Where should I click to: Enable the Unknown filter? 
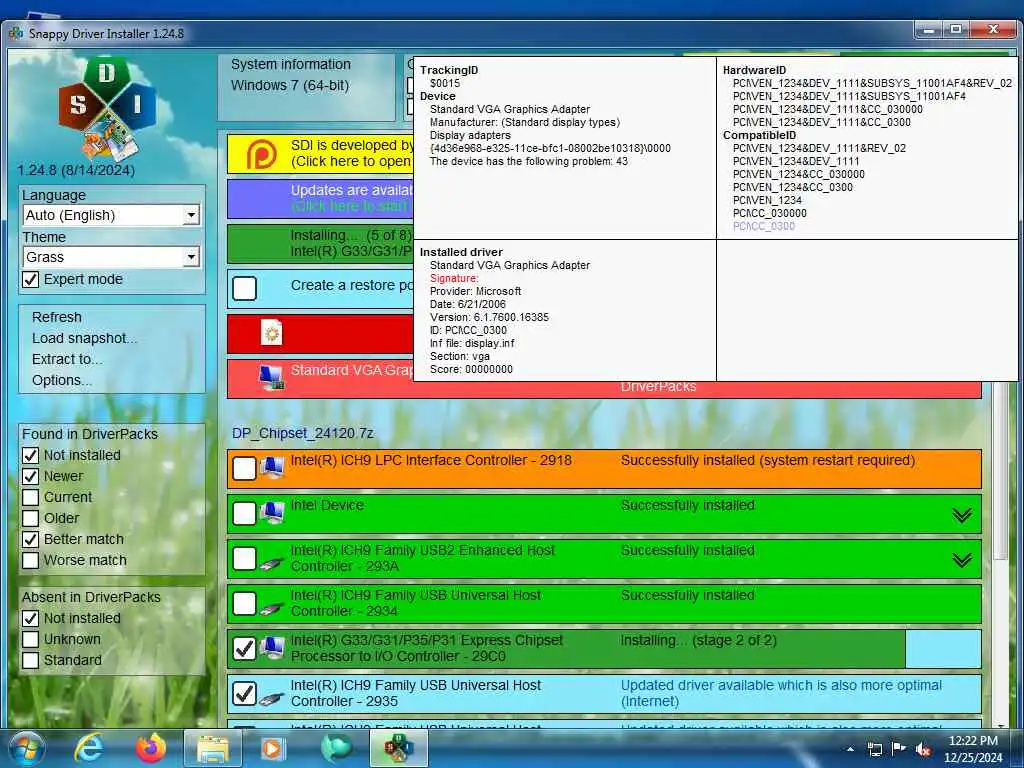31,639
